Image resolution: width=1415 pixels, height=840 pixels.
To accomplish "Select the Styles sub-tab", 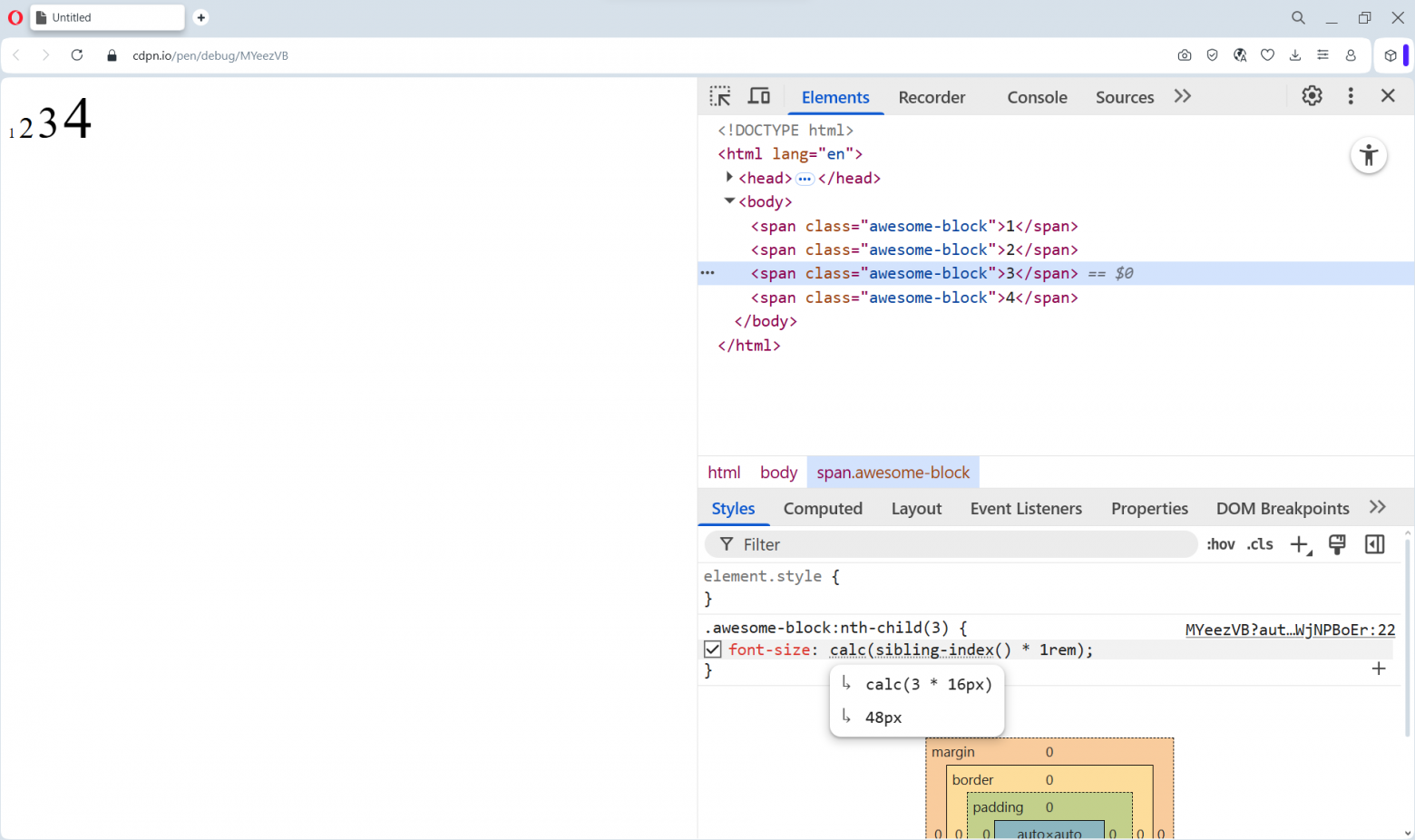I will click(733, 509).
